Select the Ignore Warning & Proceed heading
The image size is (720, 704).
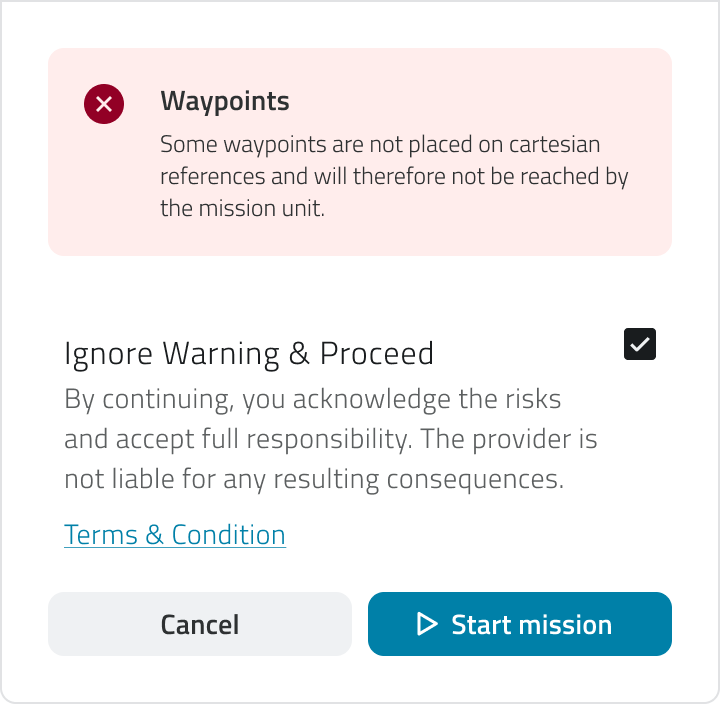click(249, 354)
